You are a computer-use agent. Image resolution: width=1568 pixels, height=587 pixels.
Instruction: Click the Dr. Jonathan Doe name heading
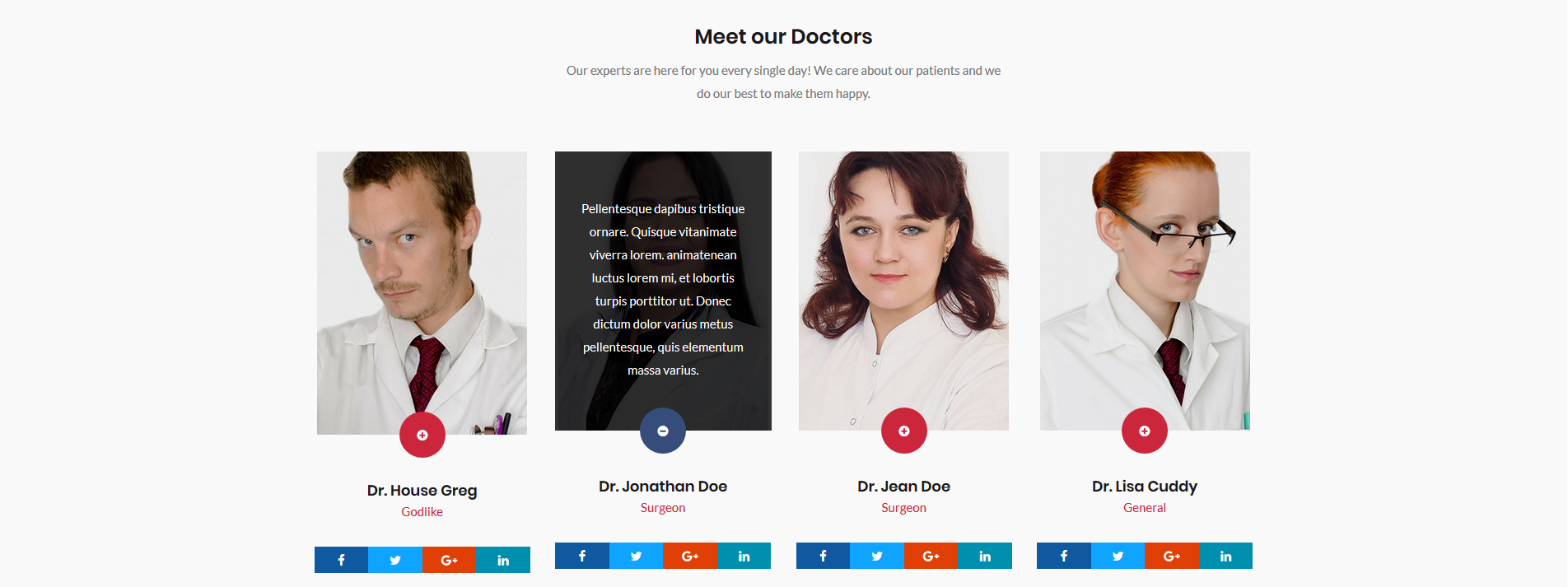click(x=663, y=487)
